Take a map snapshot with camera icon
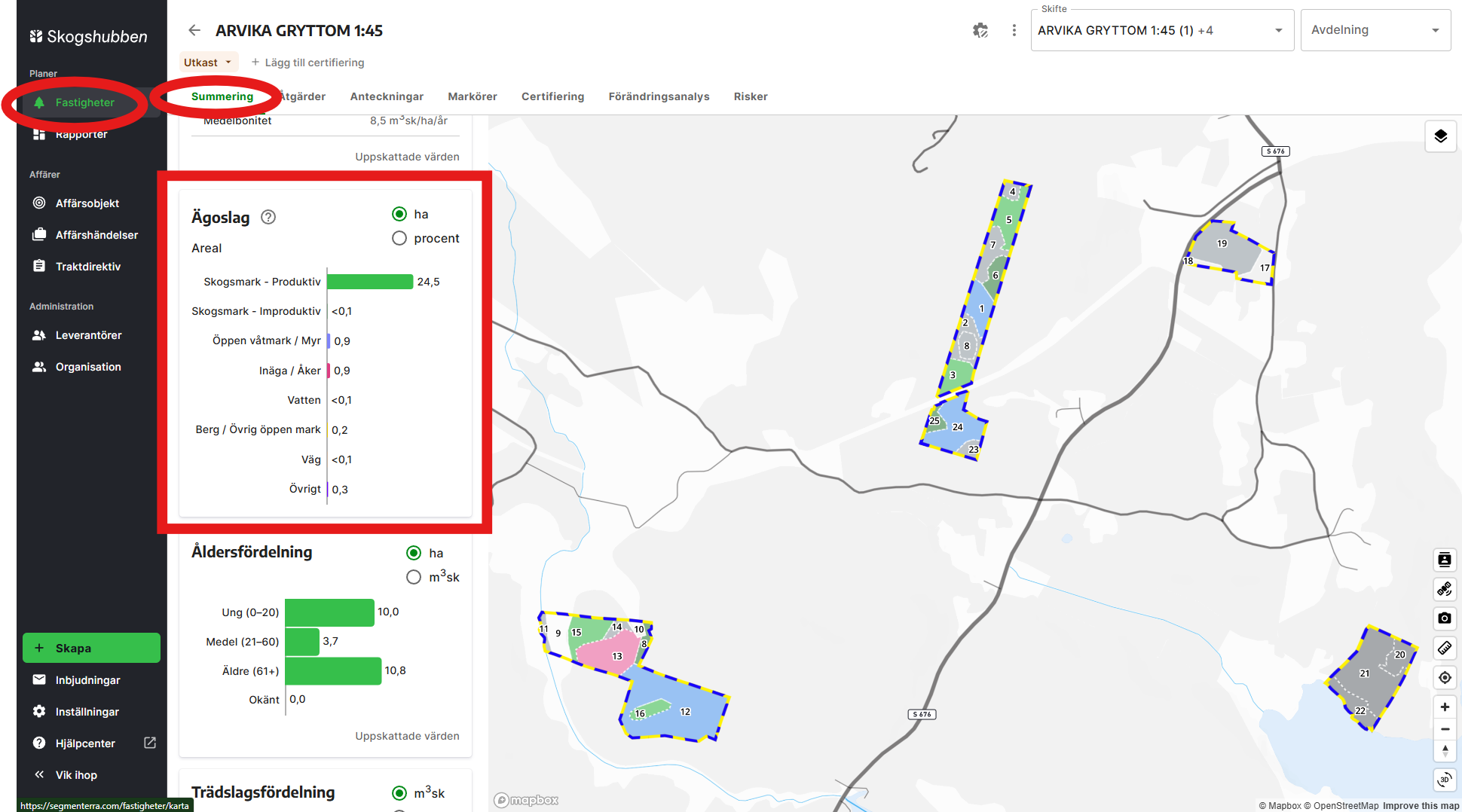This screenshot has height=812, width=1462. [x=1445, y=618]
